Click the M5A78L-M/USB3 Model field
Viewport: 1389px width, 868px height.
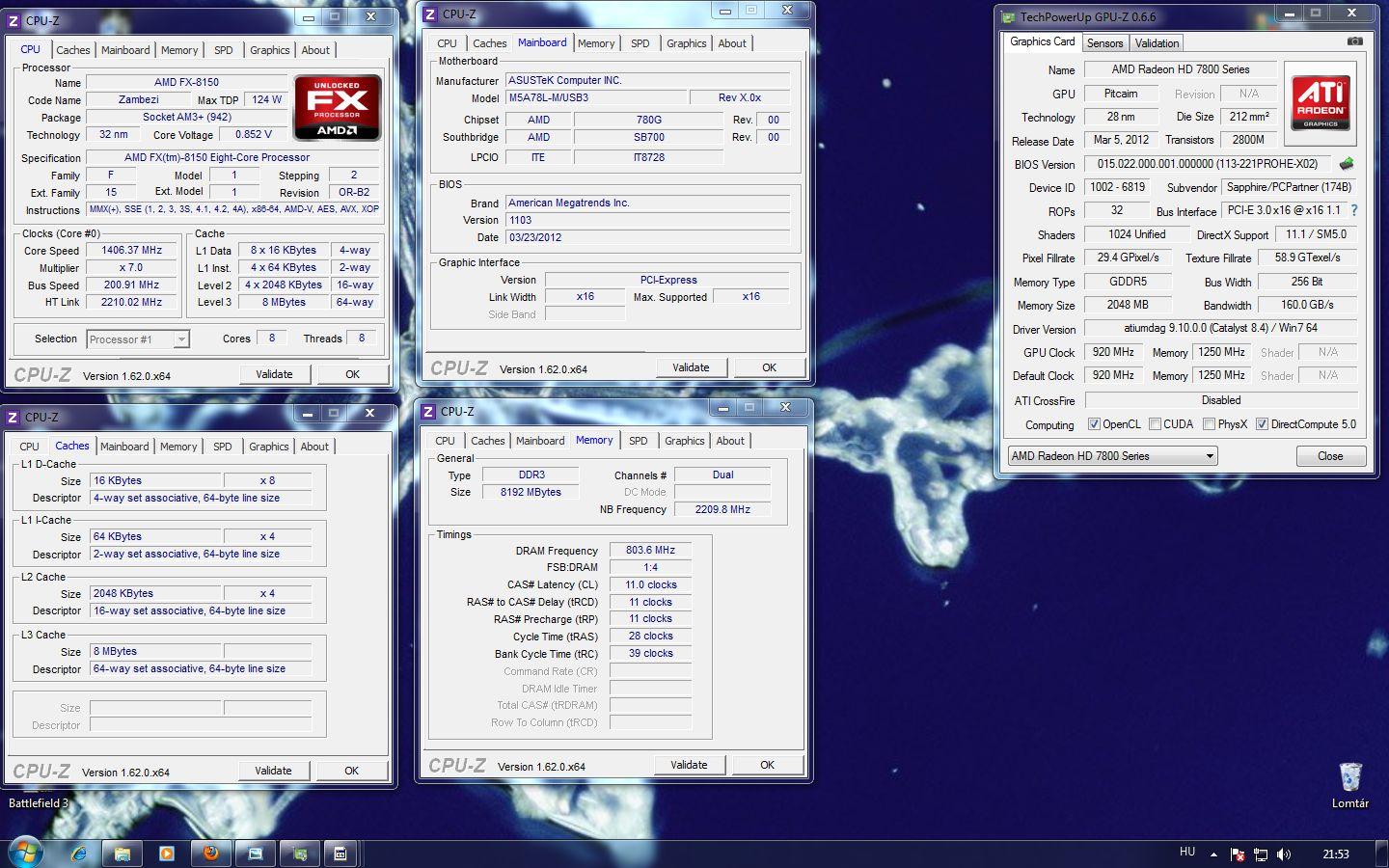pyautogui.click(x=596, y=97)
